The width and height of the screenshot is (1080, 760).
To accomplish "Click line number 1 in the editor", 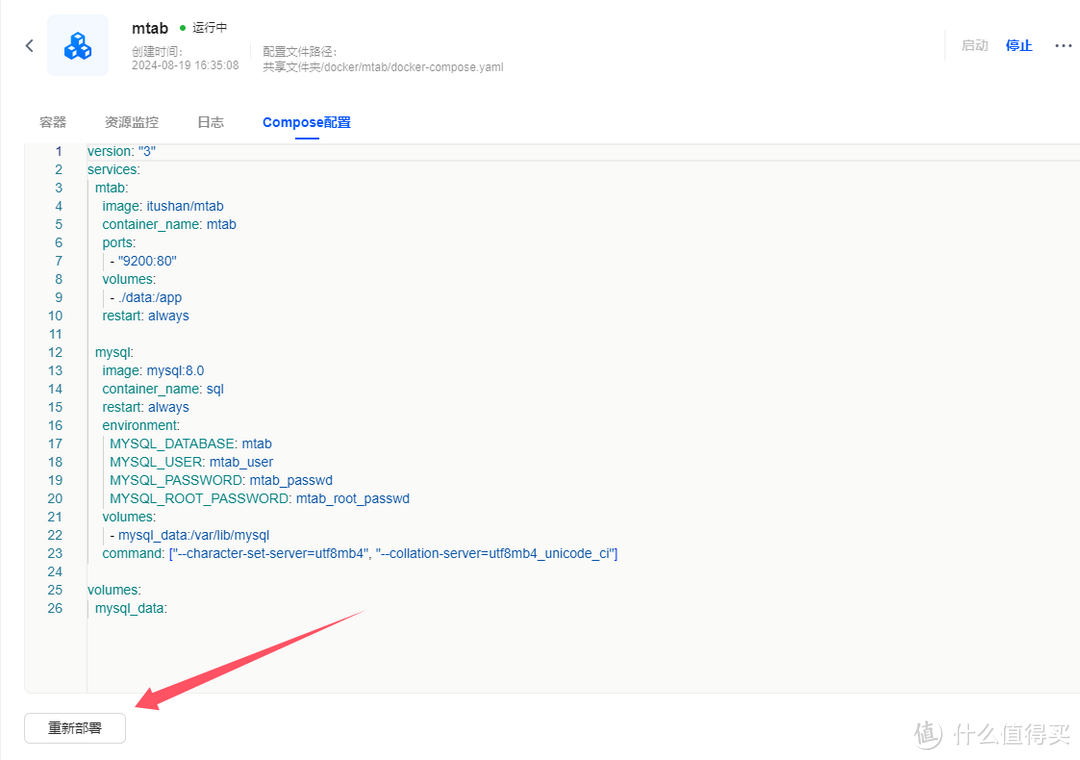I will click(58, 151).
